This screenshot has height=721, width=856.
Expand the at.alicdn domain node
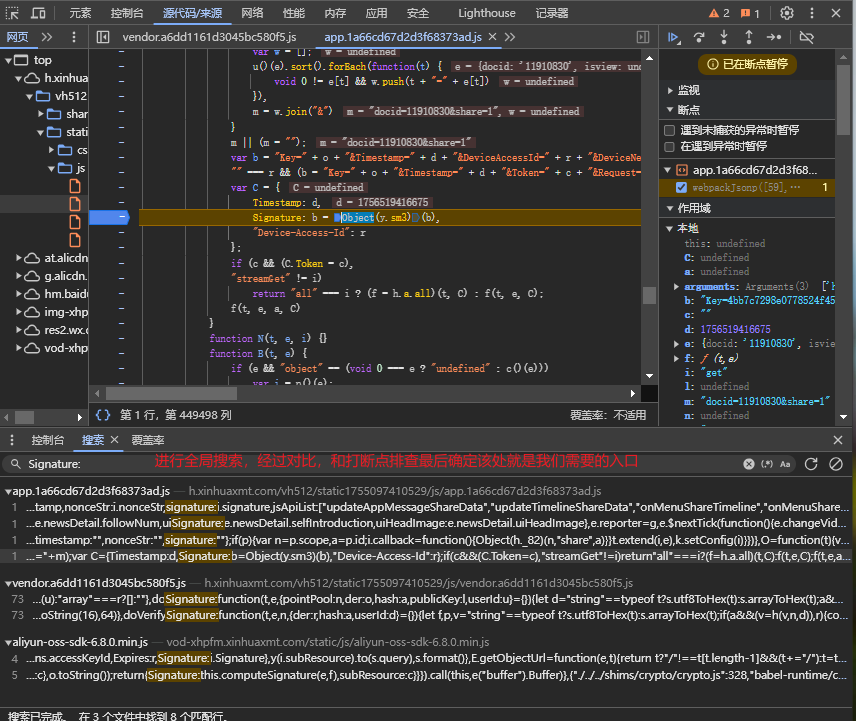click(x=19, y=258)
